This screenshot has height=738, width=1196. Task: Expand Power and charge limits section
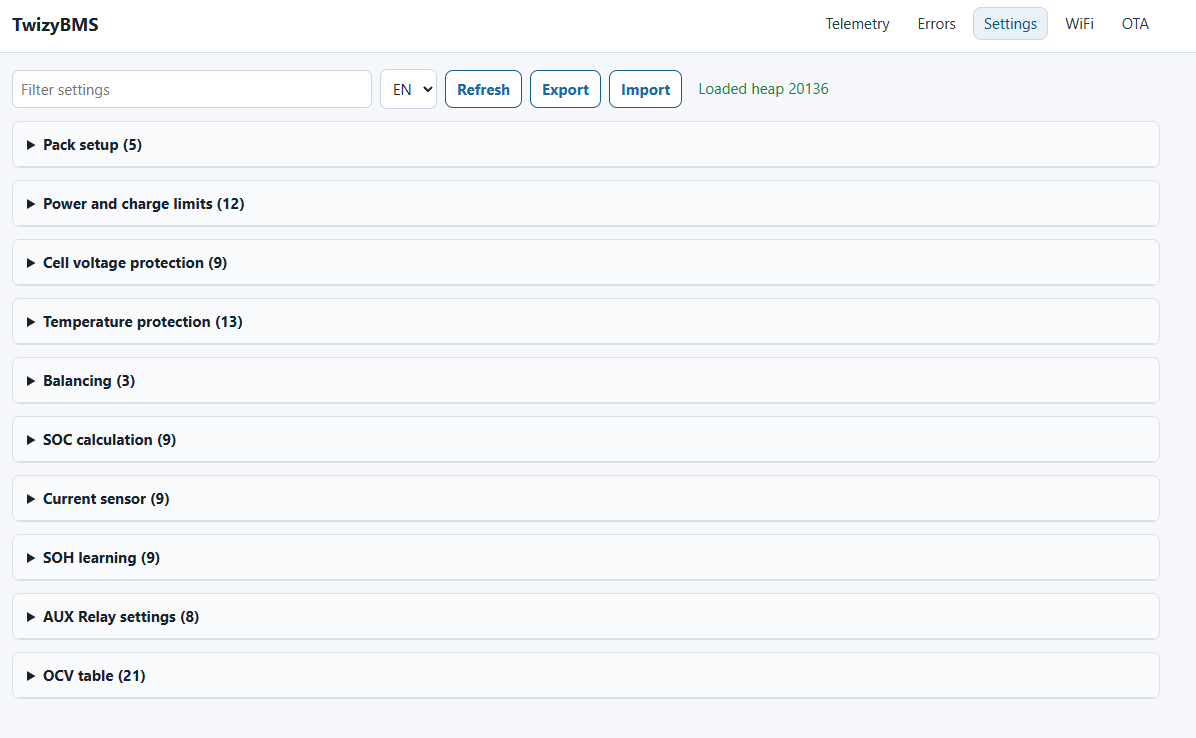point(586,204)
